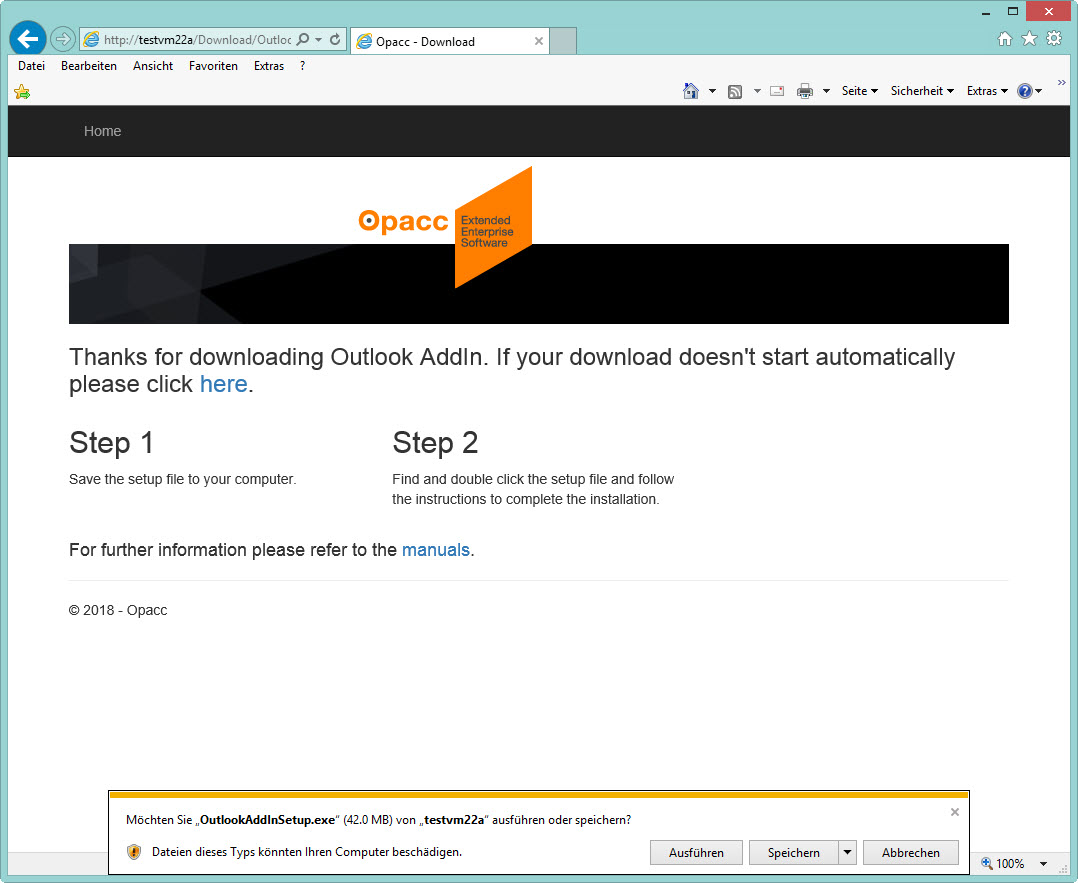Click the Opacc logo banner

[x=445, y=227]
